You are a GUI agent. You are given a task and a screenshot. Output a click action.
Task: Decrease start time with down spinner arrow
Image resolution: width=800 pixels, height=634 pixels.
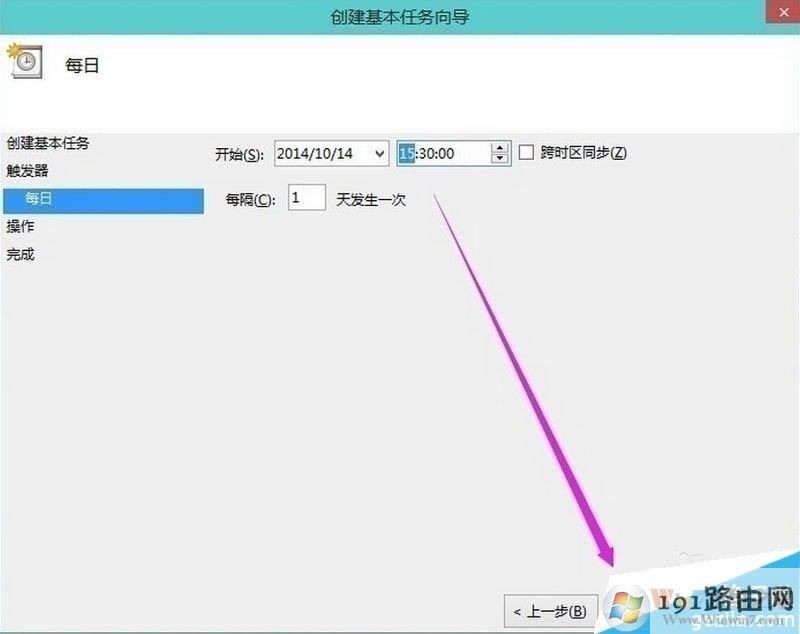coord(500,159)
